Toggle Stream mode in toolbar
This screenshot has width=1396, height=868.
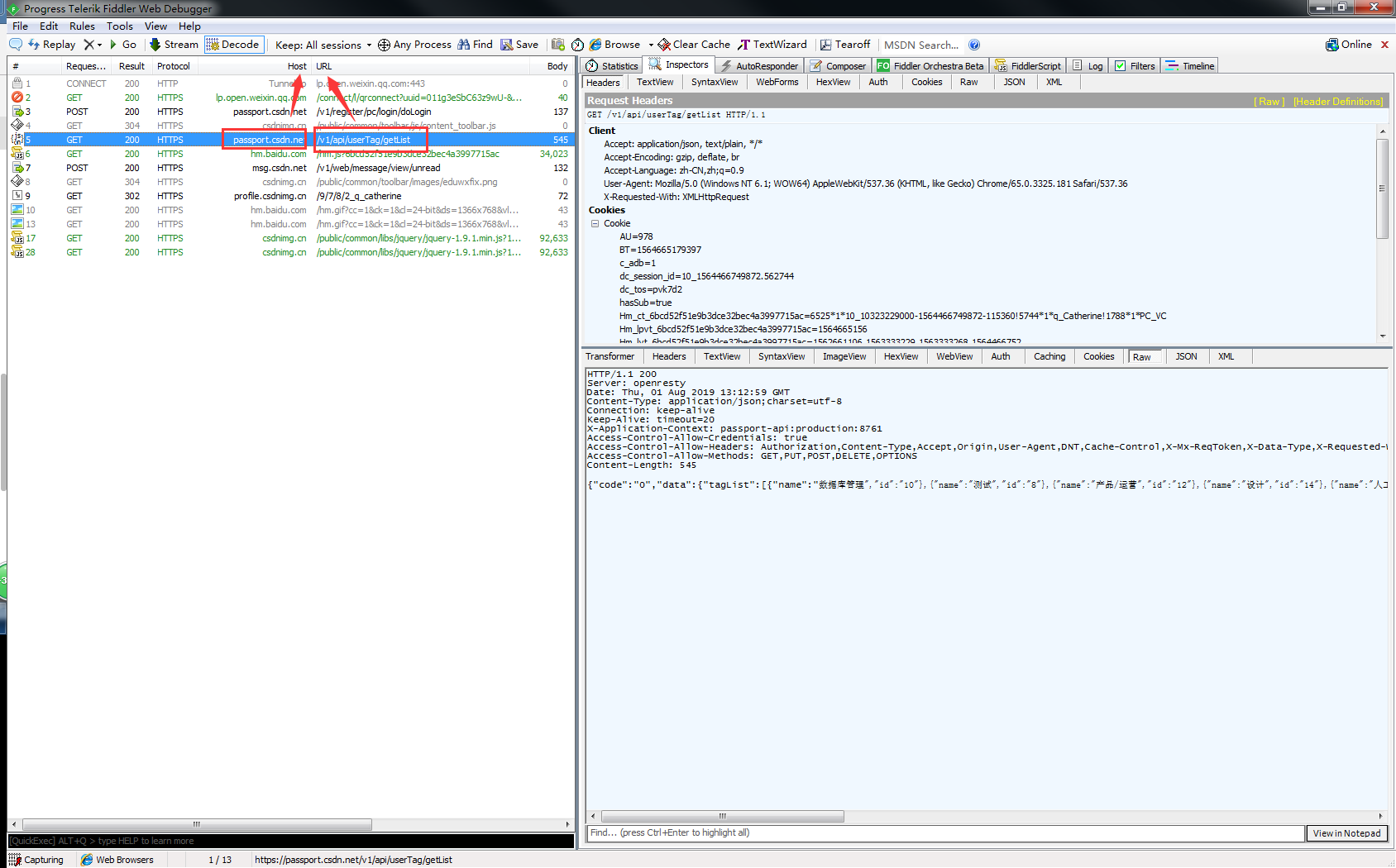(174, 45)
